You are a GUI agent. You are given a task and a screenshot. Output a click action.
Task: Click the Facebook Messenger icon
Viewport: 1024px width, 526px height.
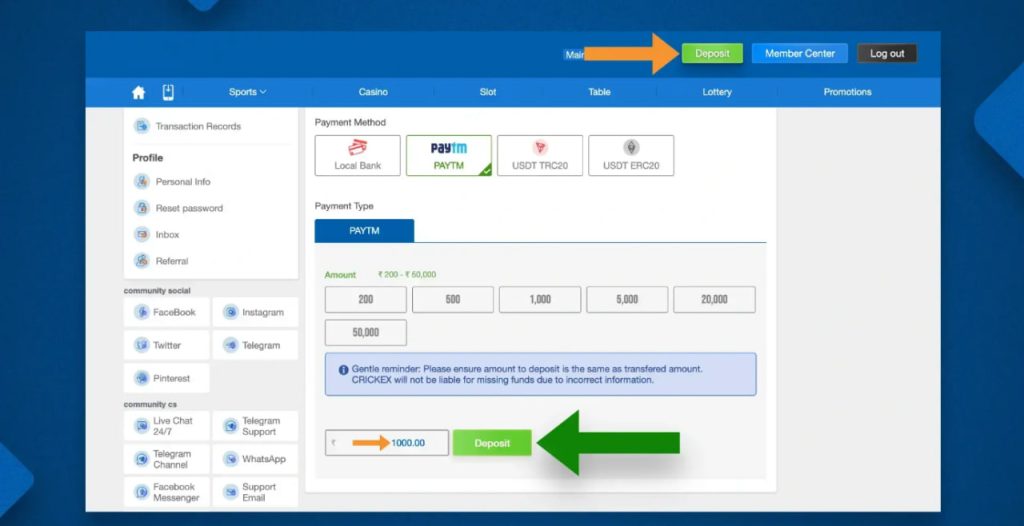coord(142,492)
